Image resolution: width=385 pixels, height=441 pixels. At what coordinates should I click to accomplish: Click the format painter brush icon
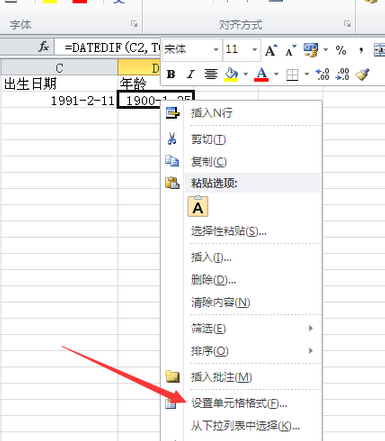tap(362, 74)
